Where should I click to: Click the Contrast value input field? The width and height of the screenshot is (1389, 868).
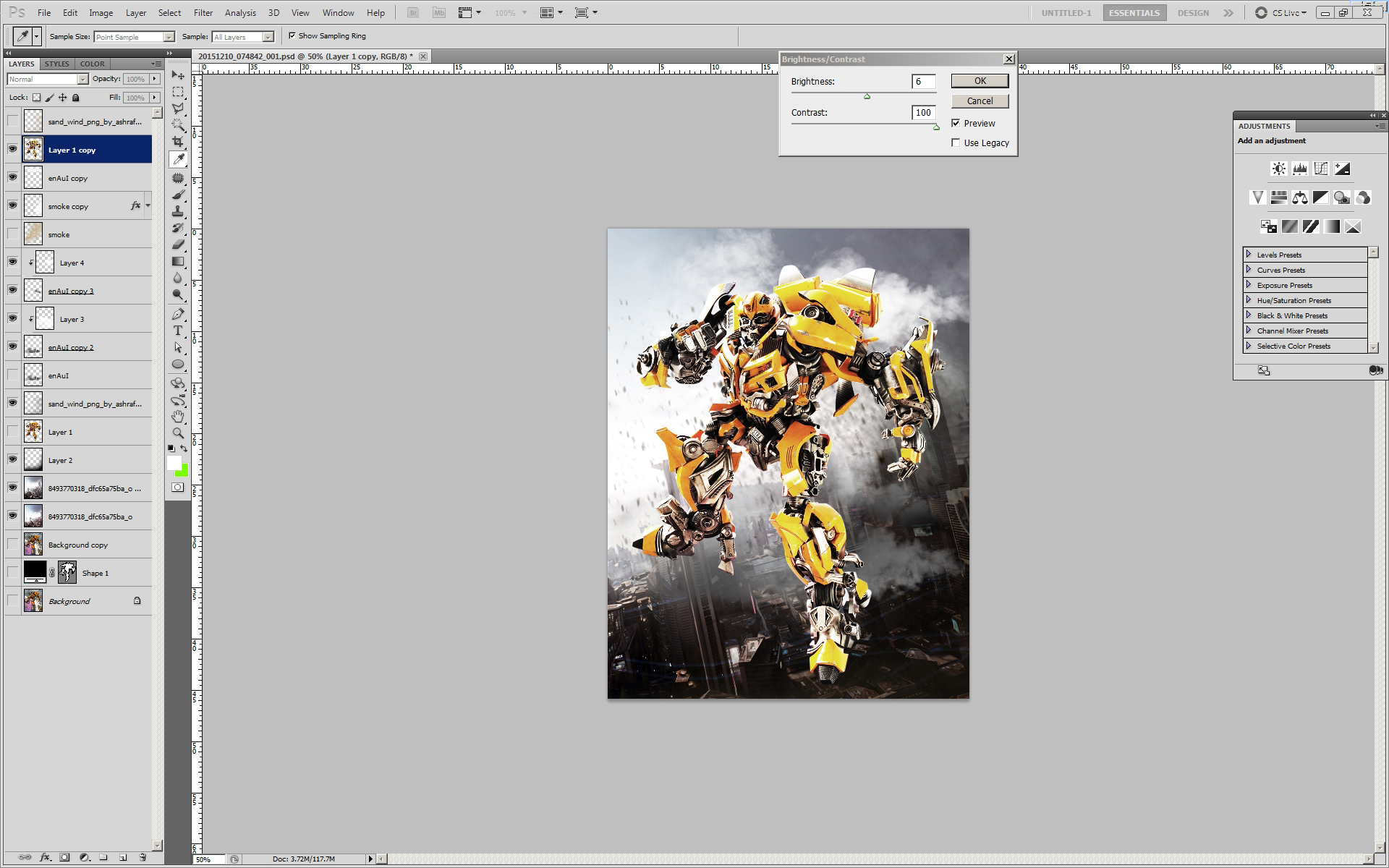coord(924,113)
